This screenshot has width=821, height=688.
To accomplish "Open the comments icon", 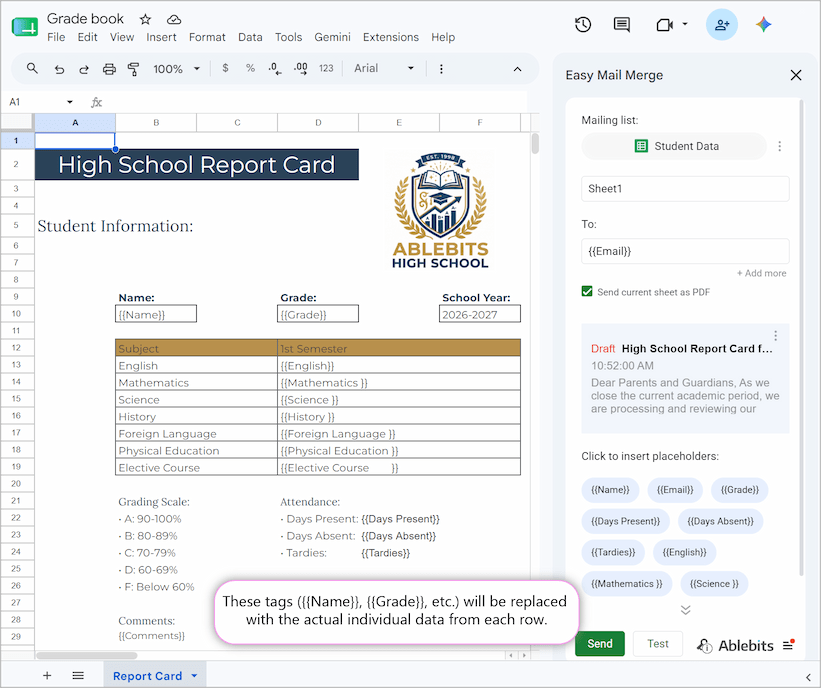I will coord(622,25).
